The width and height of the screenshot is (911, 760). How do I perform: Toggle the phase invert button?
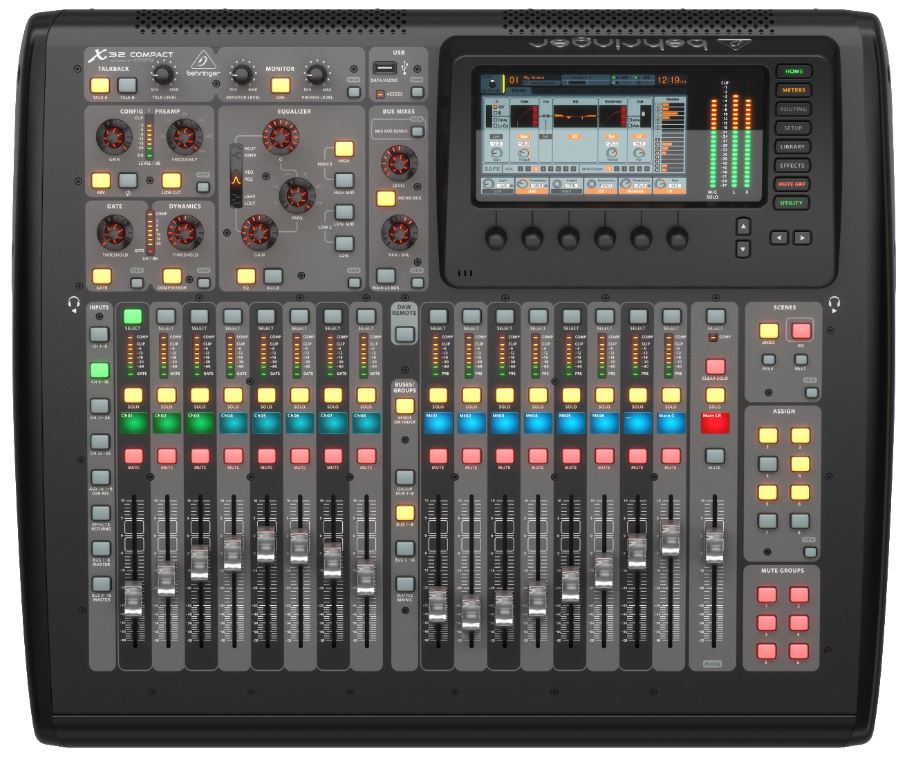[x=128, y=180]
